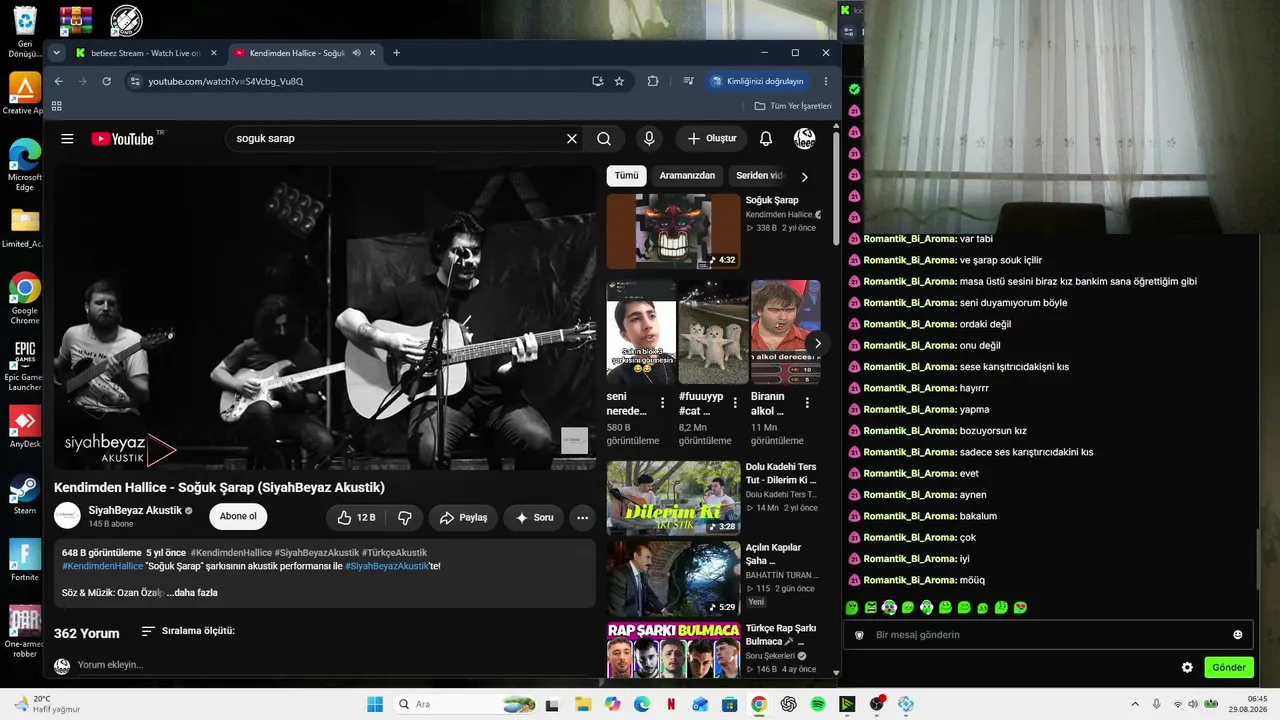Select the Seriden videolar filter chip
The height and width of the screenshot is (720, 1280).
760,176
